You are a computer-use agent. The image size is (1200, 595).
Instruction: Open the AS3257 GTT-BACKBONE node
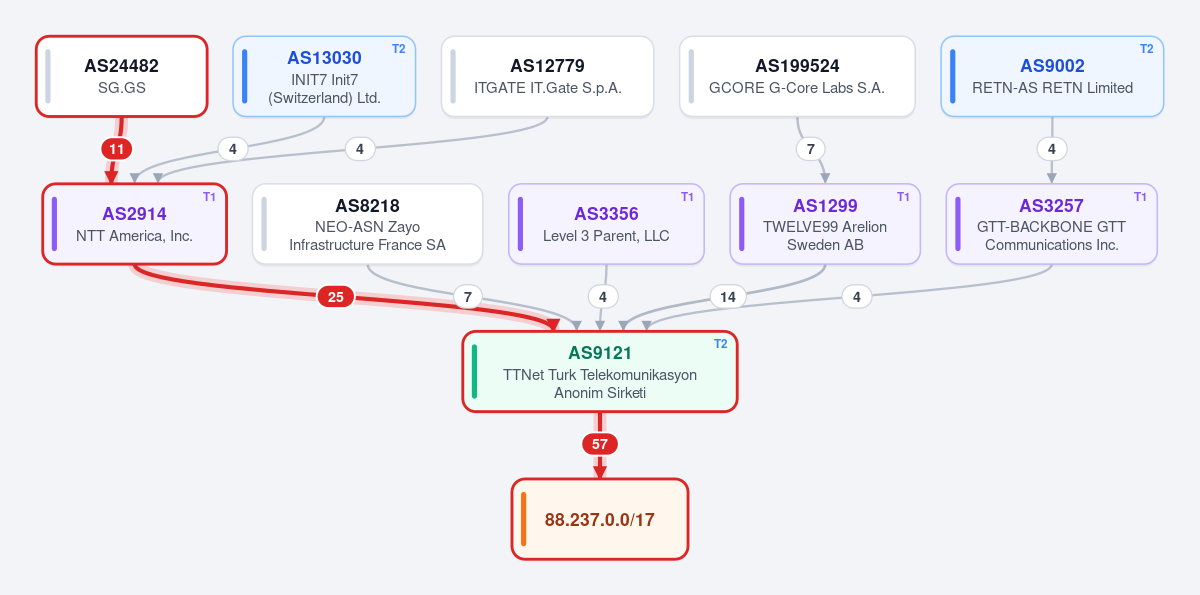(x=1051, y=224)
